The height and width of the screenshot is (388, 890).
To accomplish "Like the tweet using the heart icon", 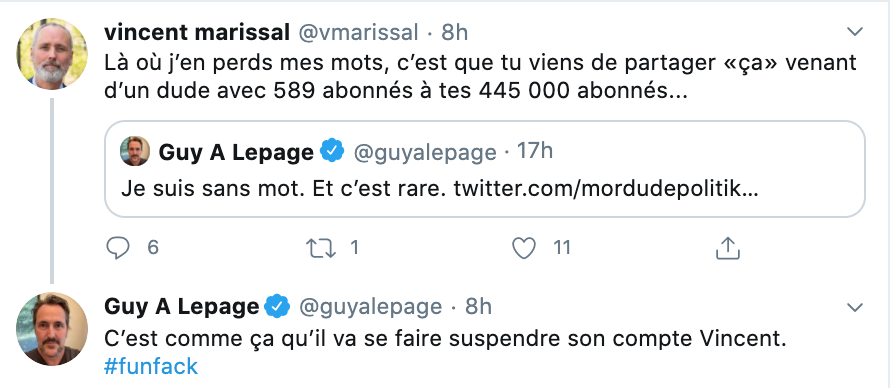I will click(524, 248).
